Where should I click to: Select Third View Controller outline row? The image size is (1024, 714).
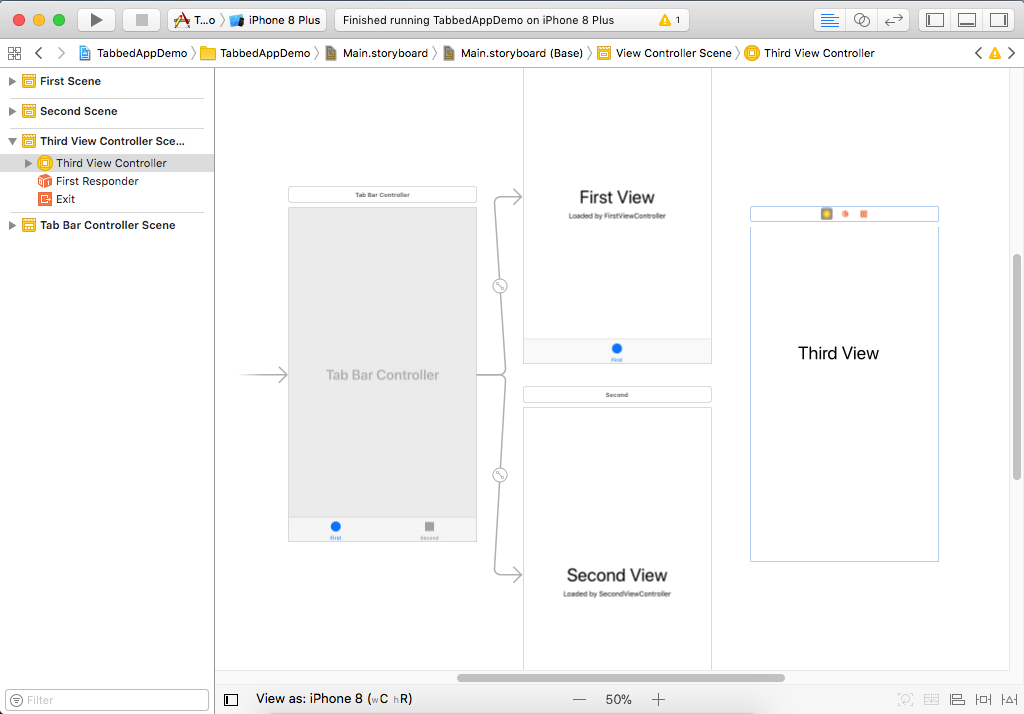[x=106, y=163]
